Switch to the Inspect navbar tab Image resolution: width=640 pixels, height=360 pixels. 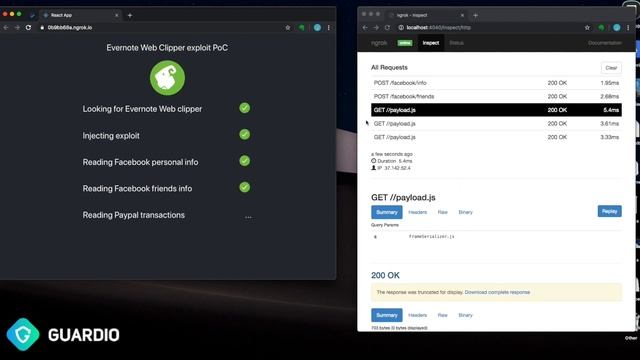pyautogui.click(x=431, y=43)
